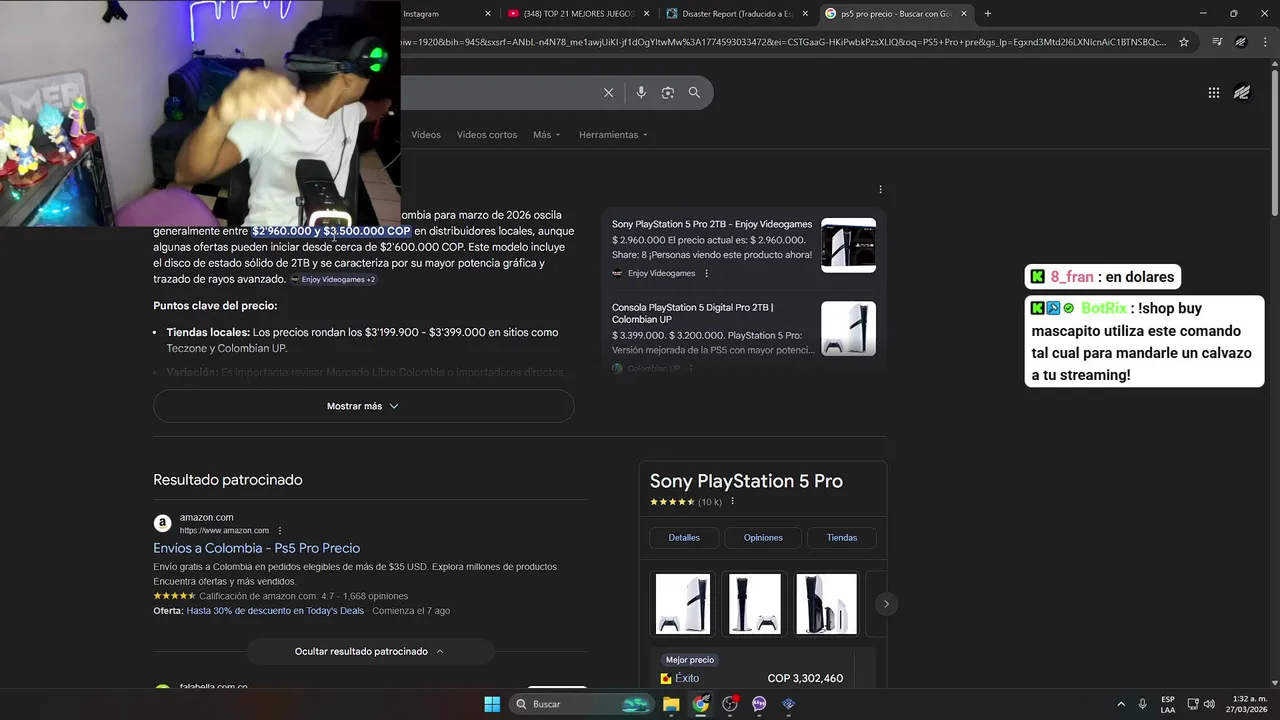Screen dimensions: 1280x720
Task: Open the clock showing 1:32 a. m.
Action: pyautogui.click(x=1247, y=704)
